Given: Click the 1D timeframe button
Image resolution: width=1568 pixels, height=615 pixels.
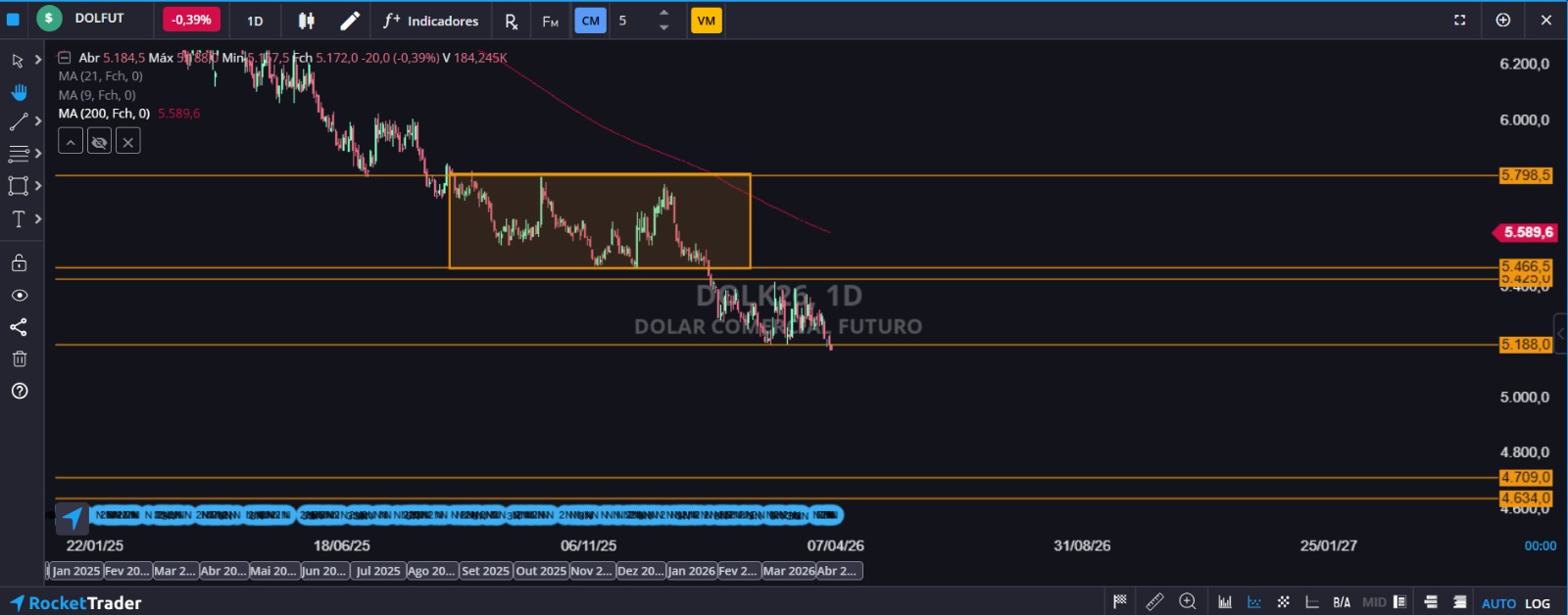Looking at the screenshot, I should [255, 21].
